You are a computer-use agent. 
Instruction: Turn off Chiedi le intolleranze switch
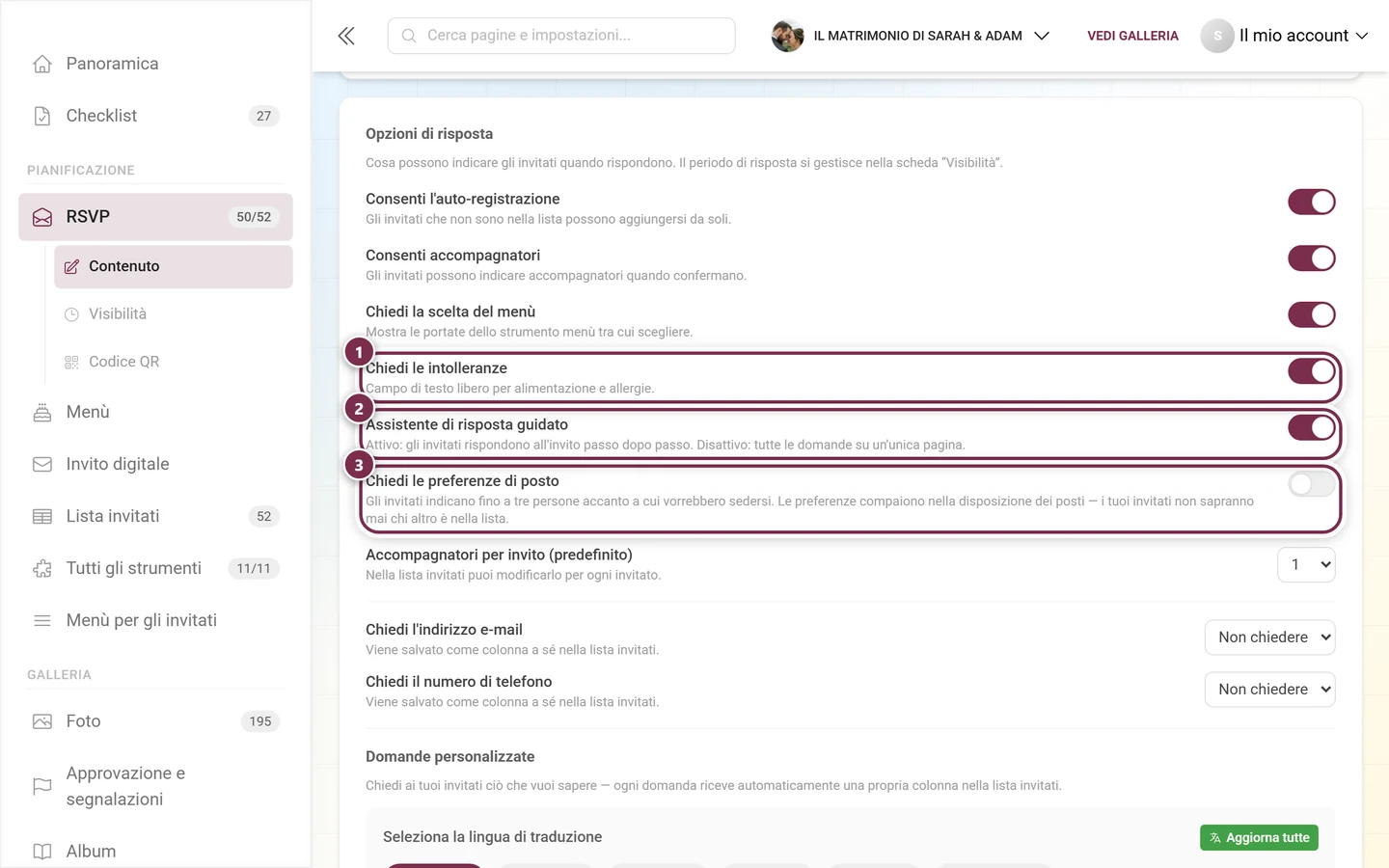click(1312, 371)
